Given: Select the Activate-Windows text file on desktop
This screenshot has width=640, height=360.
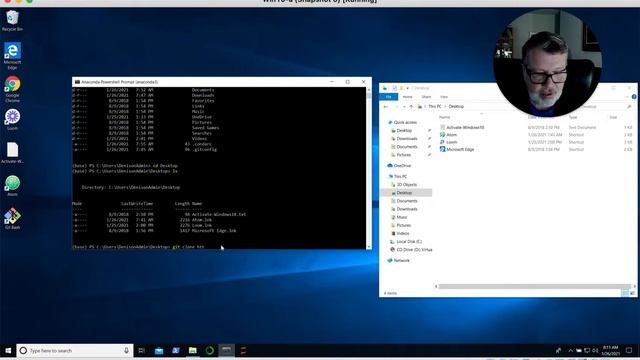Looking at the screenshot, I should [x=12, y=153].
